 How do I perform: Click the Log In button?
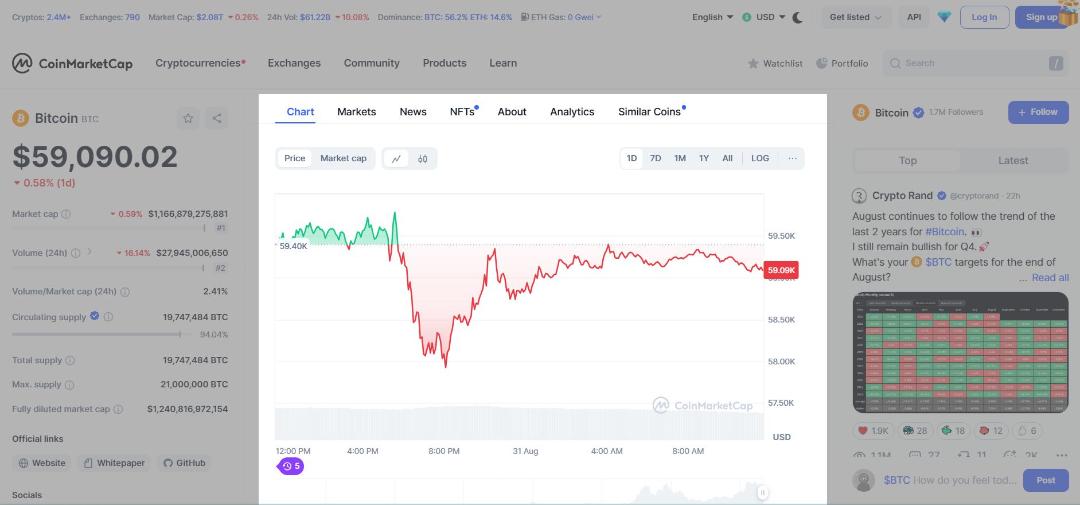point(984,17)
